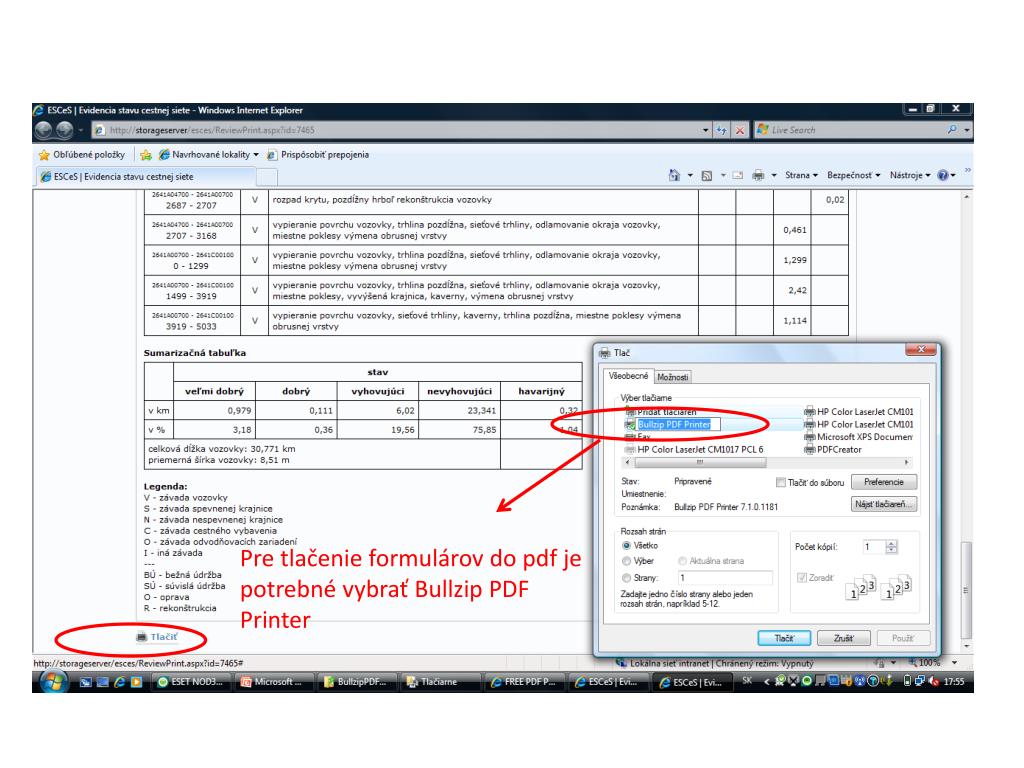1024x768 pixels.
Task: Click the Add to favorites star icon
Action: pyautogui.click(x=146, y=155)
